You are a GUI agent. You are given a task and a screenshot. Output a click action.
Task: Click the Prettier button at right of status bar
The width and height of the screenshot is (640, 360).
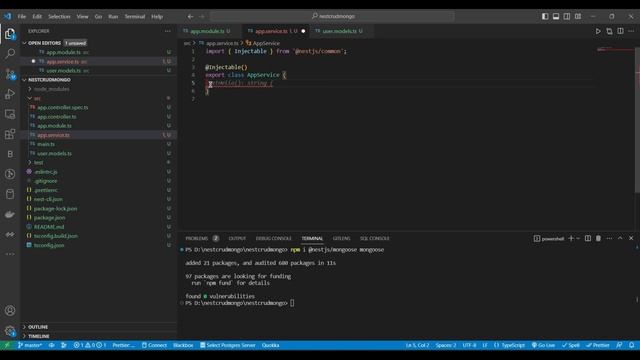[597, 345]
